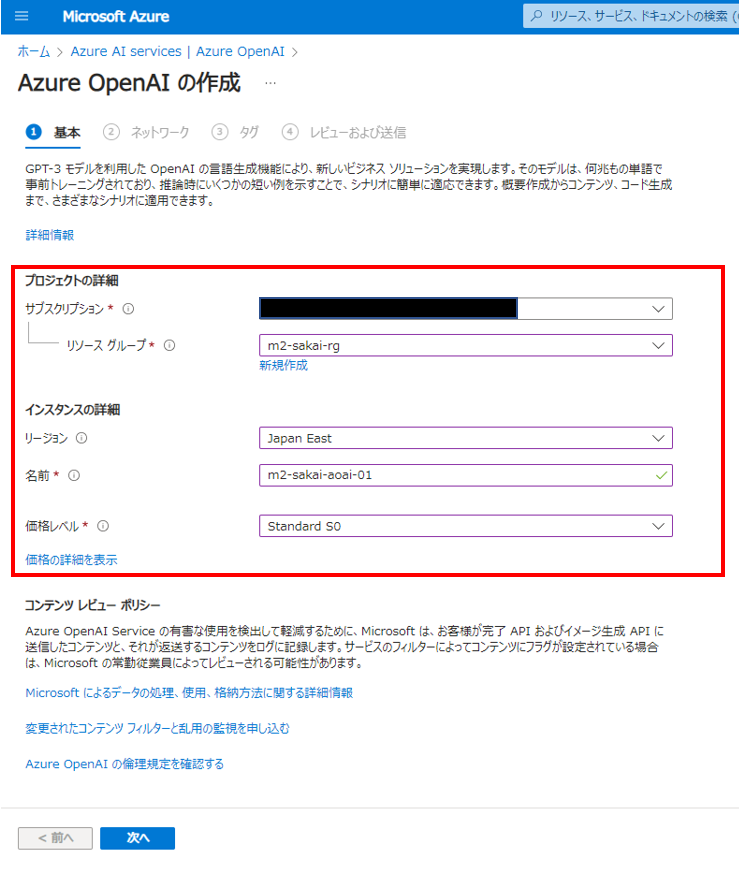Click the 名前 input field m2-sakai-aoai-01
The width and height of the screenshot is (739, 874).
pos(465,475)
